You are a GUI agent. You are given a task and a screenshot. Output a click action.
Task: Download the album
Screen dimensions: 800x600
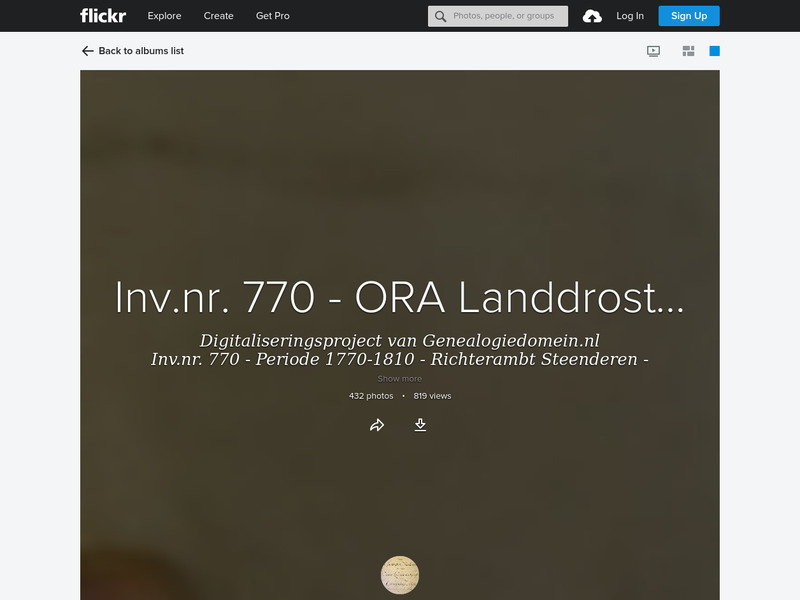click(420, 424)
